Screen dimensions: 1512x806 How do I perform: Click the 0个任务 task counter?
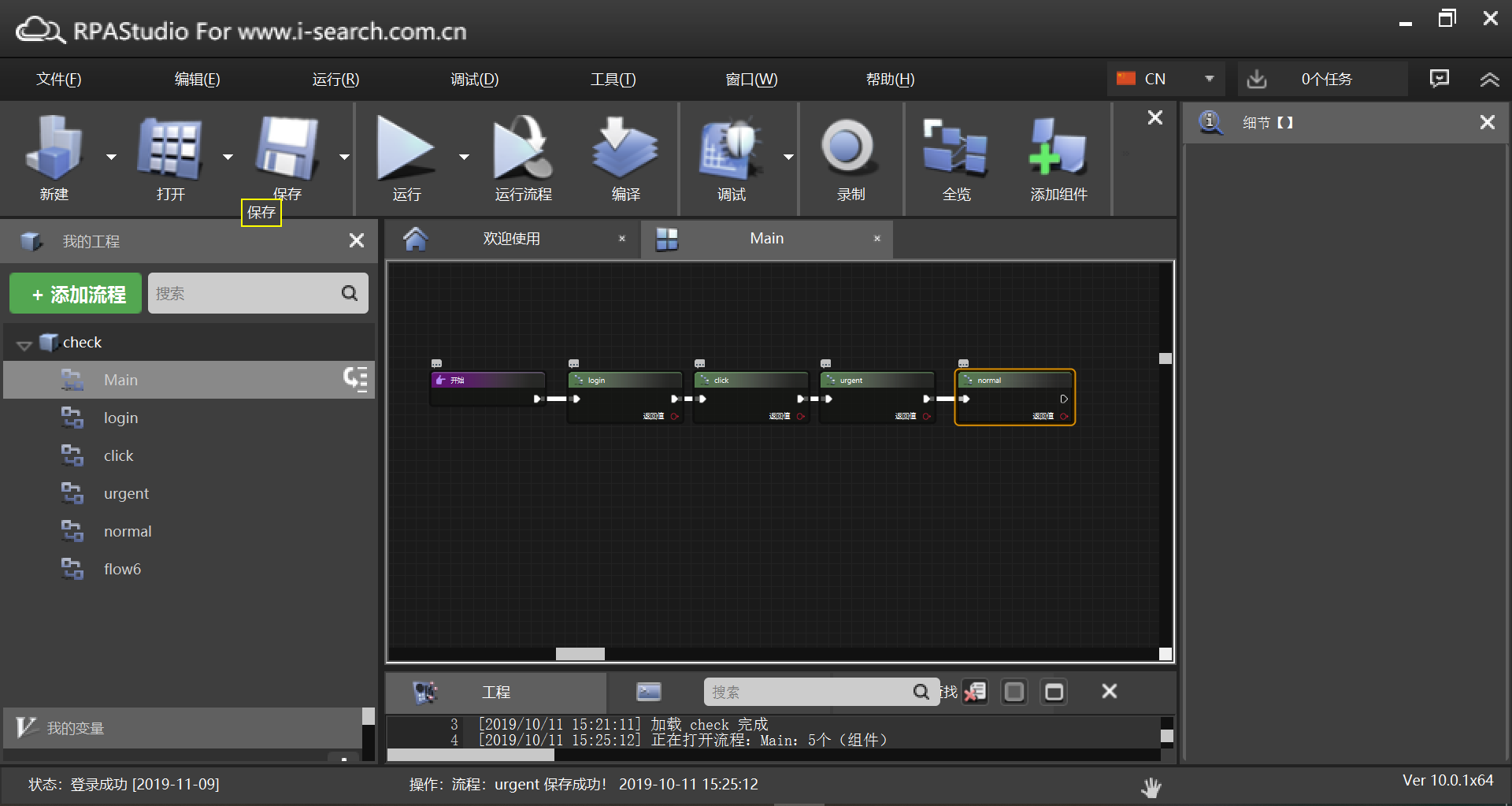coord(1327,79)
